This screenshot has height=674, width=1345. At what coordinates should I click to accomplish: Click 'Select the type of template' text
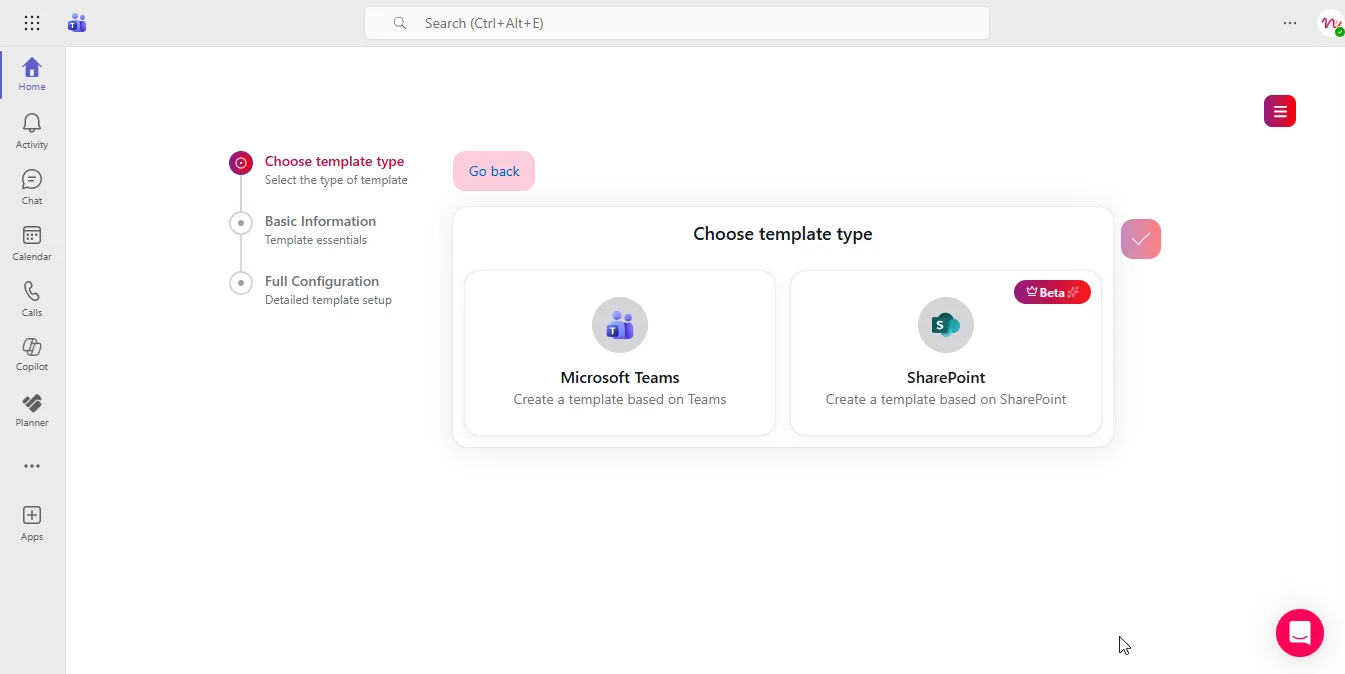tap(336, 180)
